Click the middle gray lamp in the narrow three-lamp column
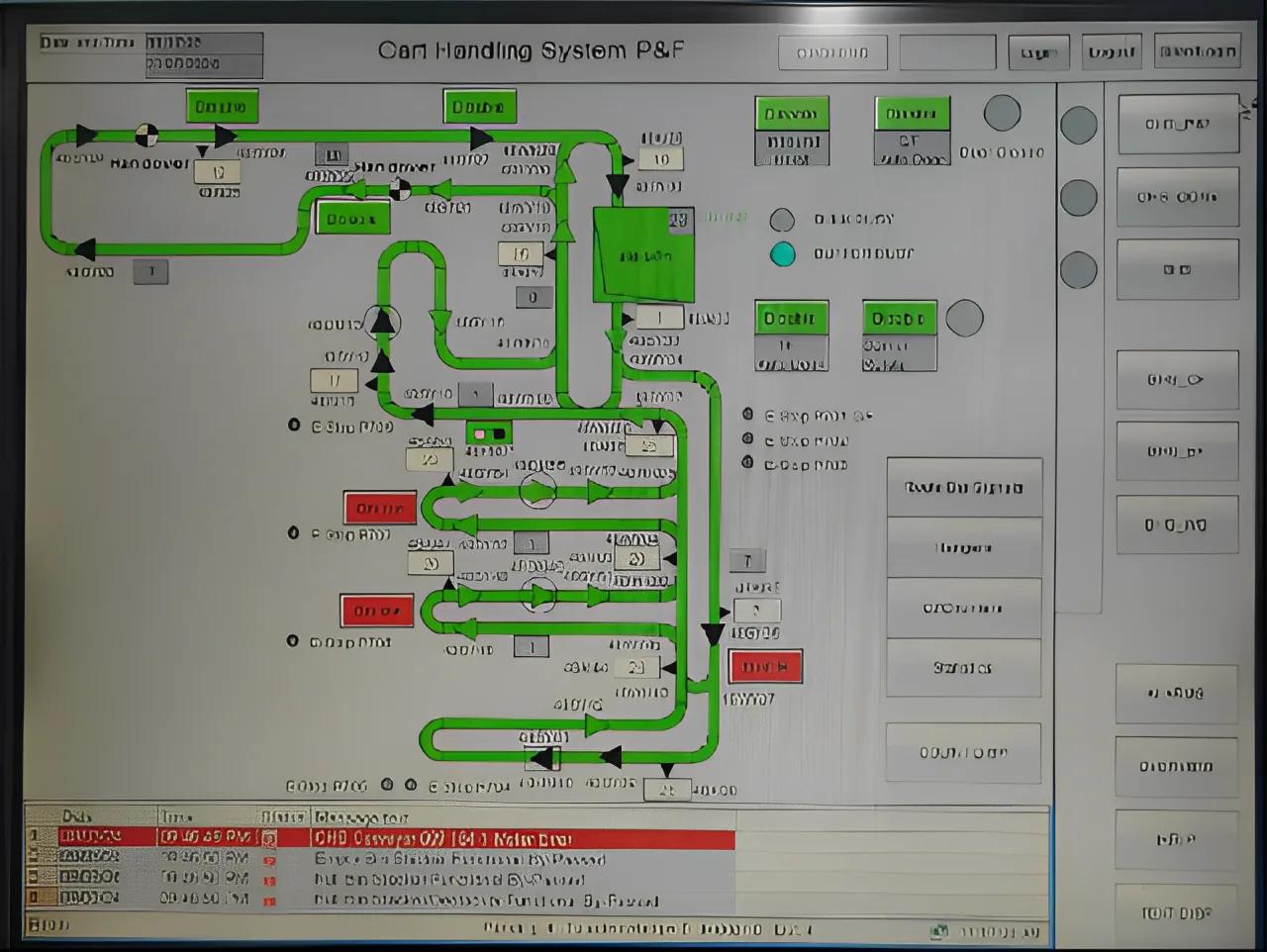Screen dimensions: 1267x952 1078,198
